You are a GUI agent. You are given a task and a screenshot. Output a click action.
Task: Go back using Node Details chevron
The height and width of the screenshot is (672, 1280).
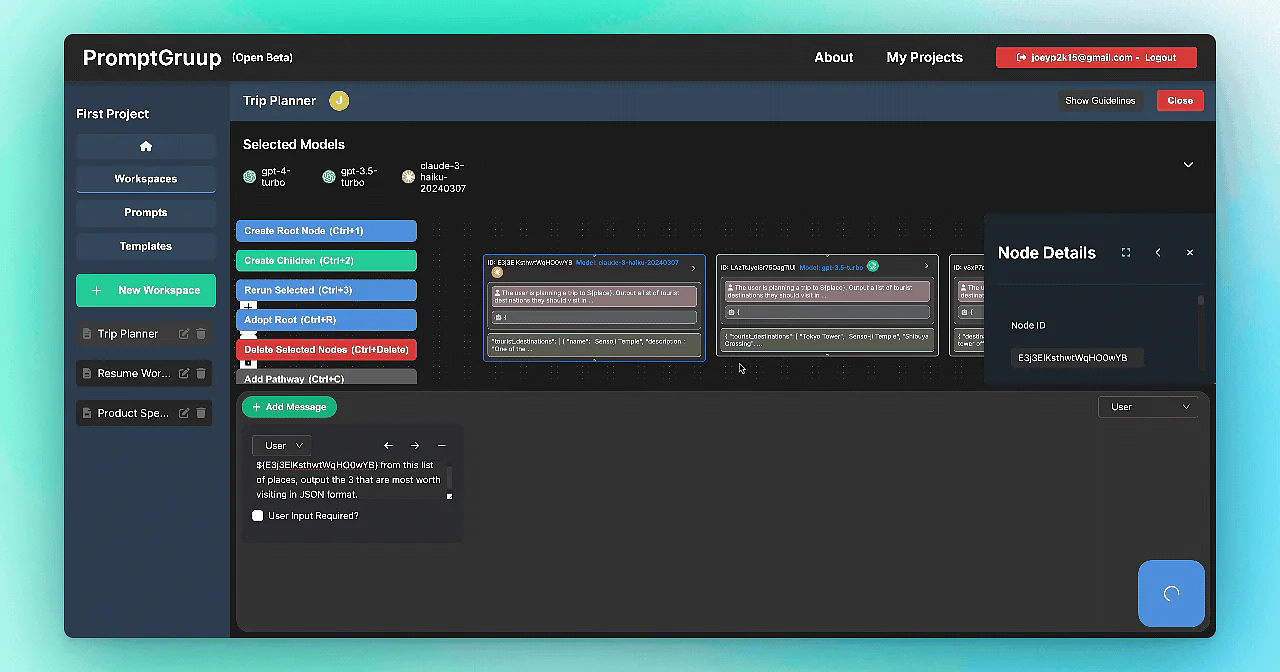tap(1157, 252)
